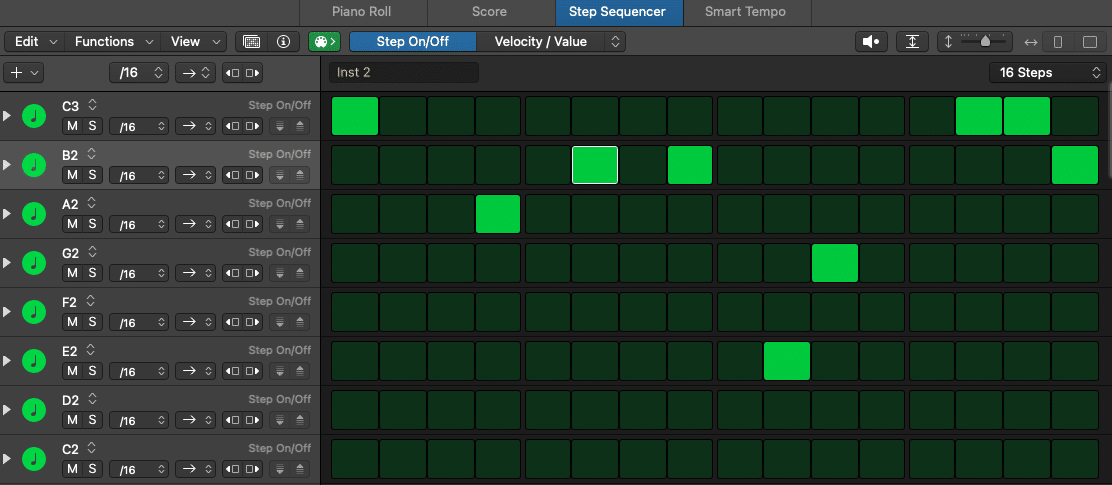
Task: Open the 16 Steps pattern length dropdown
Action: pyautogui.click(x=1047, y=72)
